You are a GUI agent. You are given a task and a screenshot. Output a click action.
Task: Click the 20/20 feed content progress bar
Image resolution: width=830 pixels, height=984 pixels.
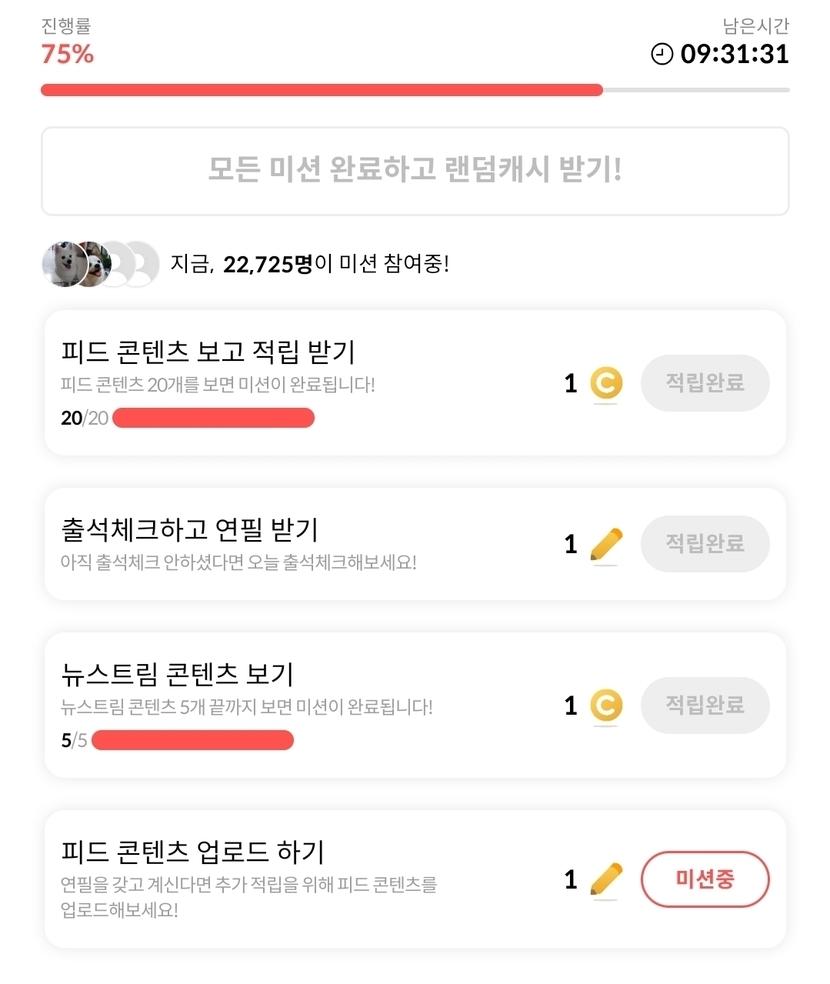point(214,418)
